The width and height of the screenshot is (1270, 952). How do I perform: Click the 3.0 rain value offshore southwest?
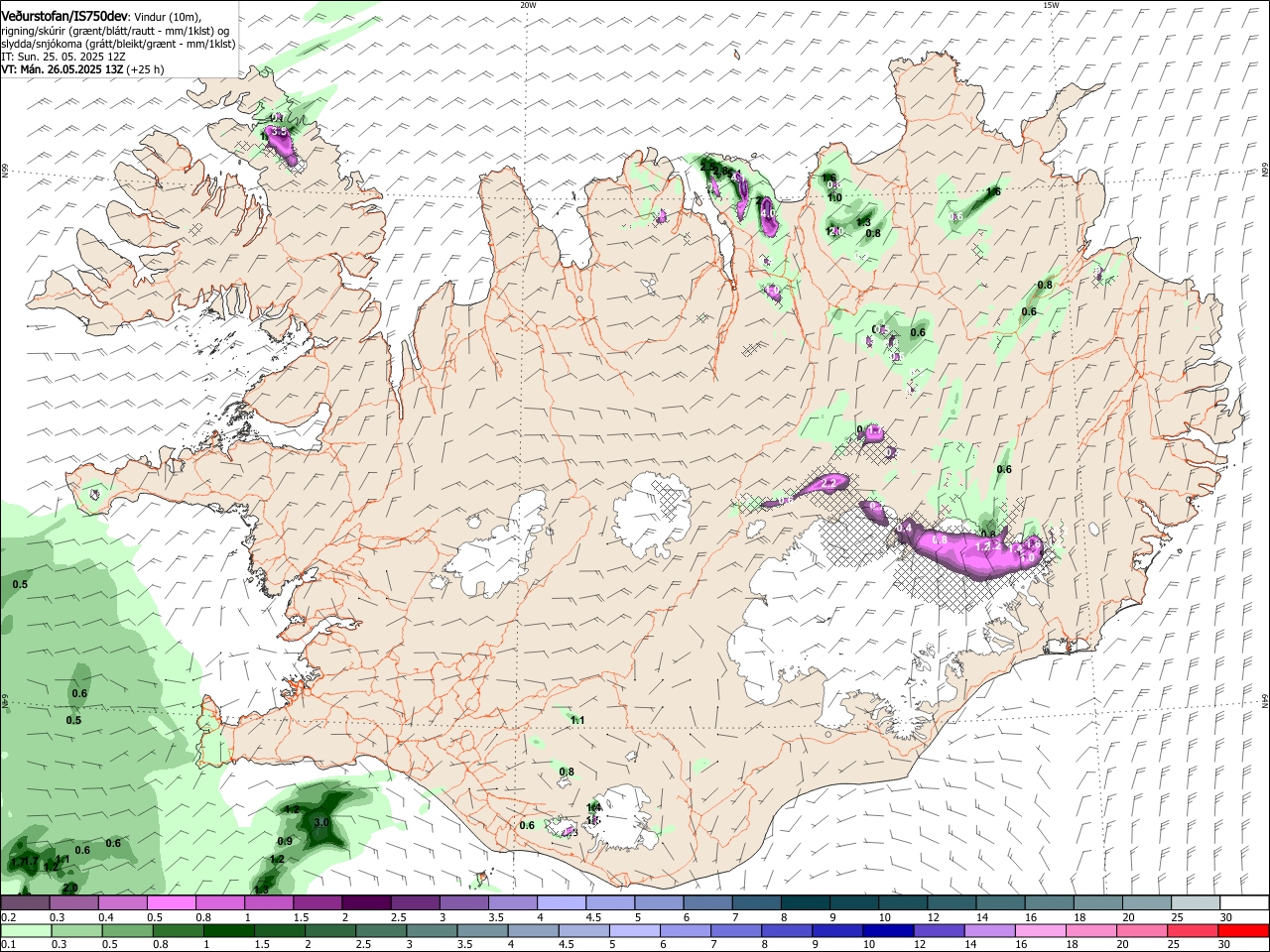pyautogui.click(x=321, y=823)
